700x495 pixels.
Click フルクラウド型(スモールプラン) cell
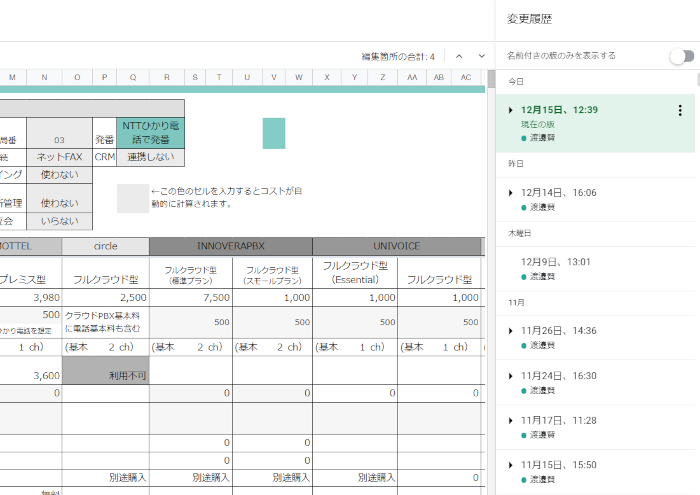272,275
